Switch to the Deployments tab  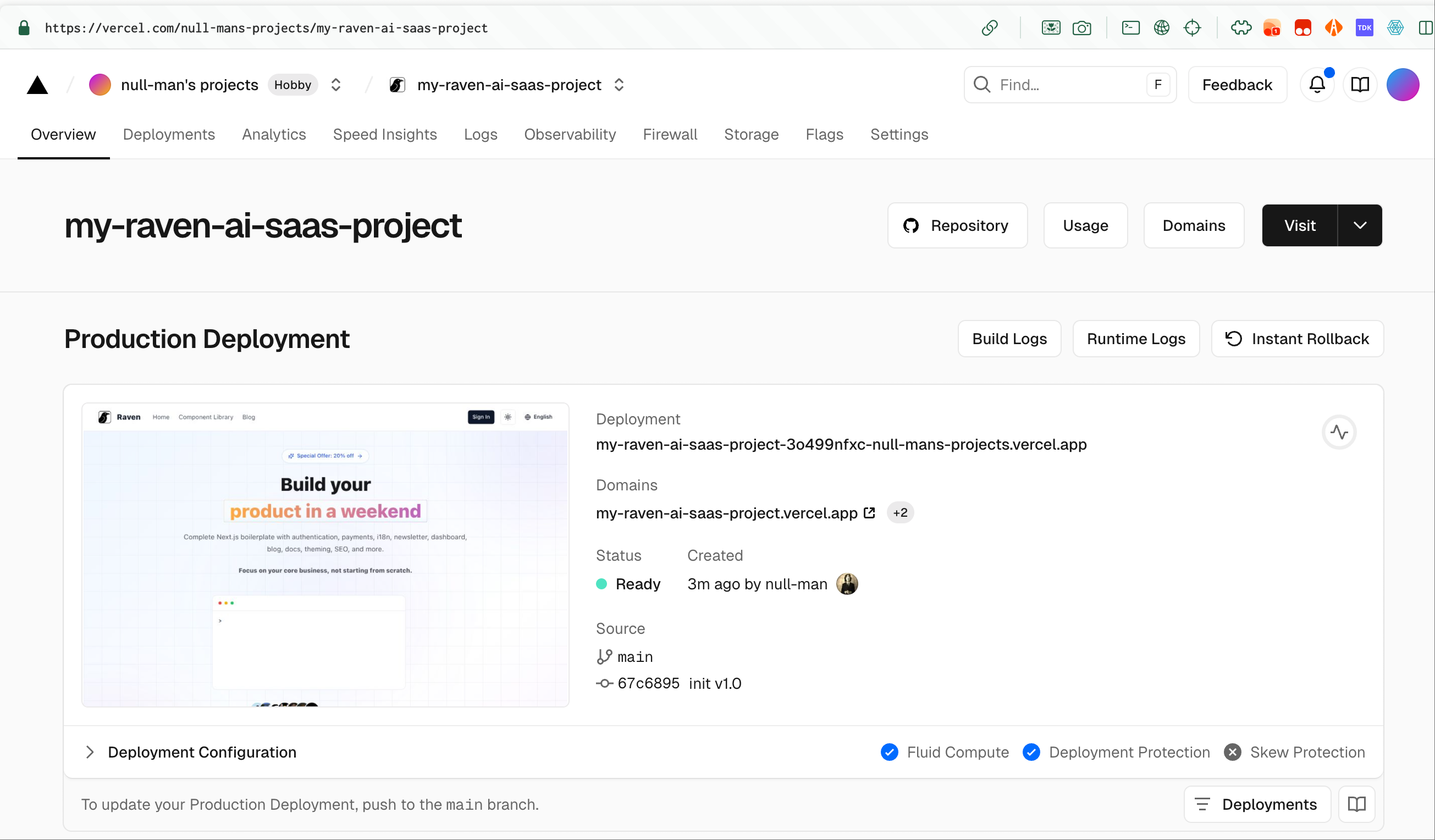[169, 134]
